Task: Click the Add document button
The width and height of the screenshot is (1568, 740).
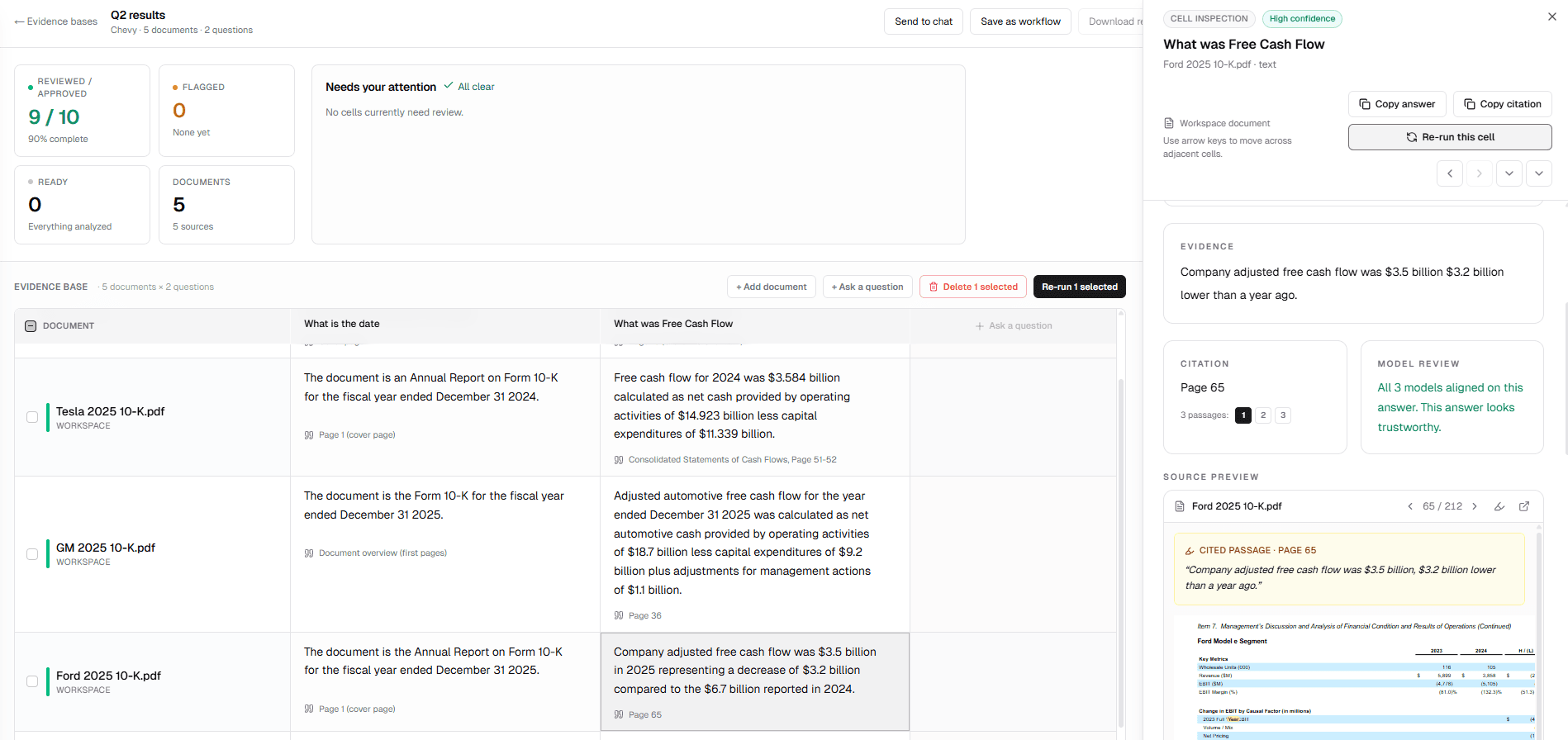Action: point(772,287)
